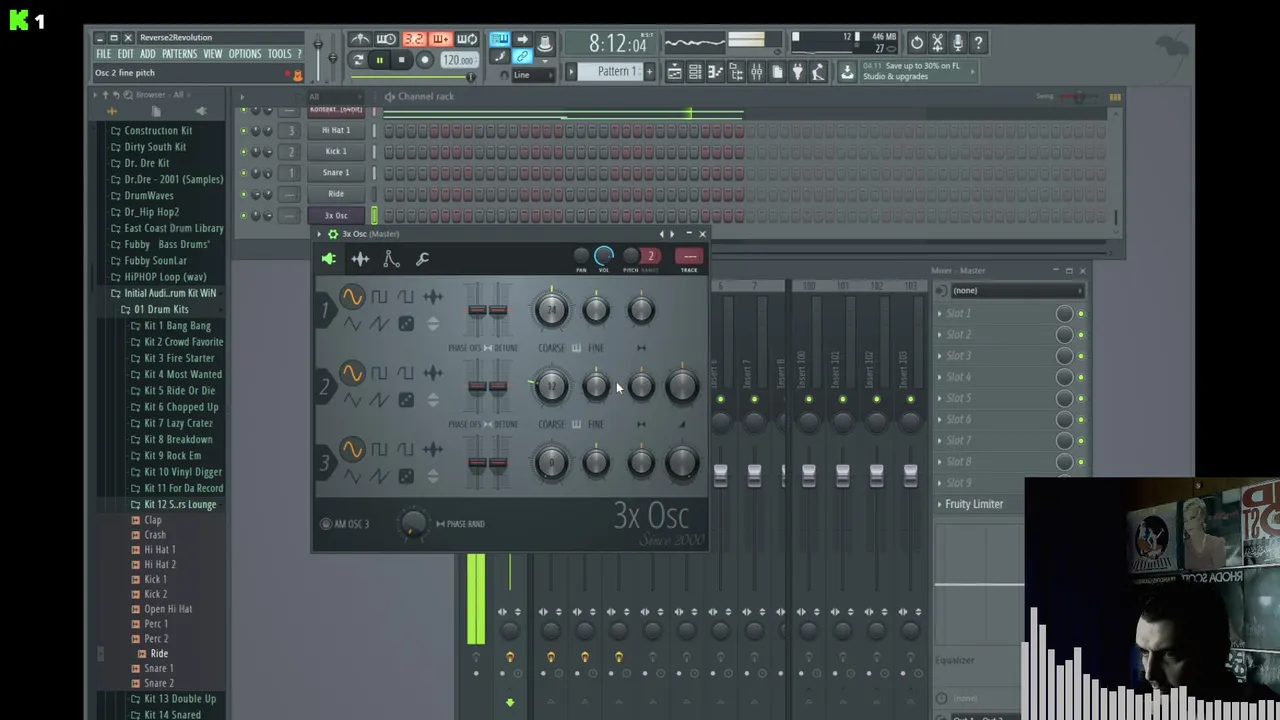Pause playback with the green pause button
Viewport: 1280px width, 720px height.
click(x=379, y=60)
